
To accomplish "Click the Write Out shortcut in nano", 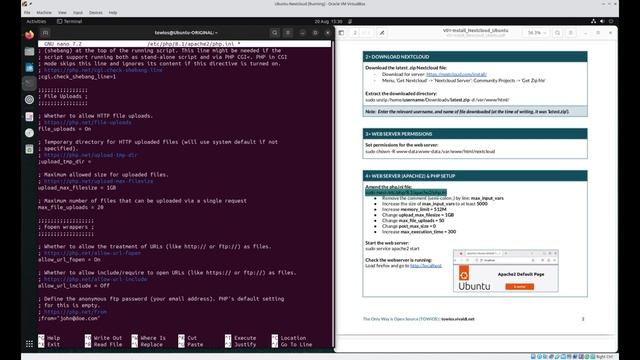I will pos(103,338).
